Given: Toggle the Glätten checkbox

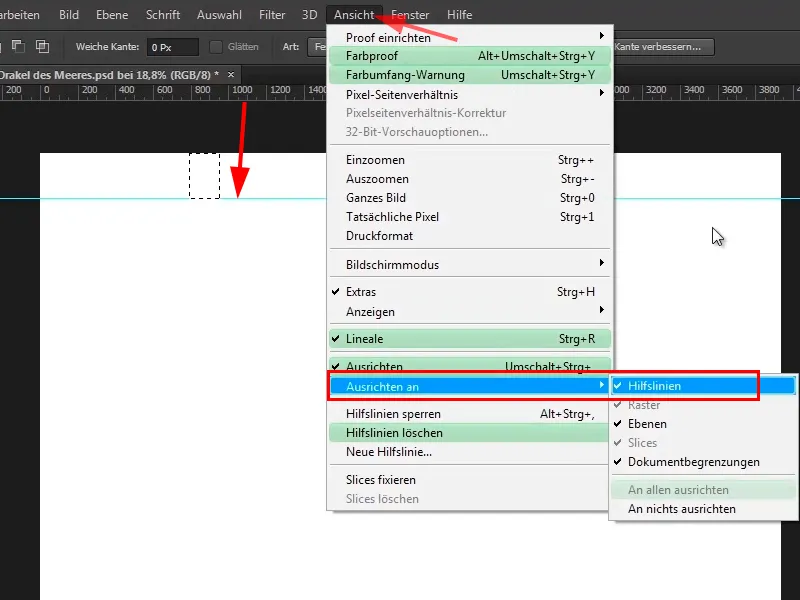Looking at the screenshot, I should point(216,47).
